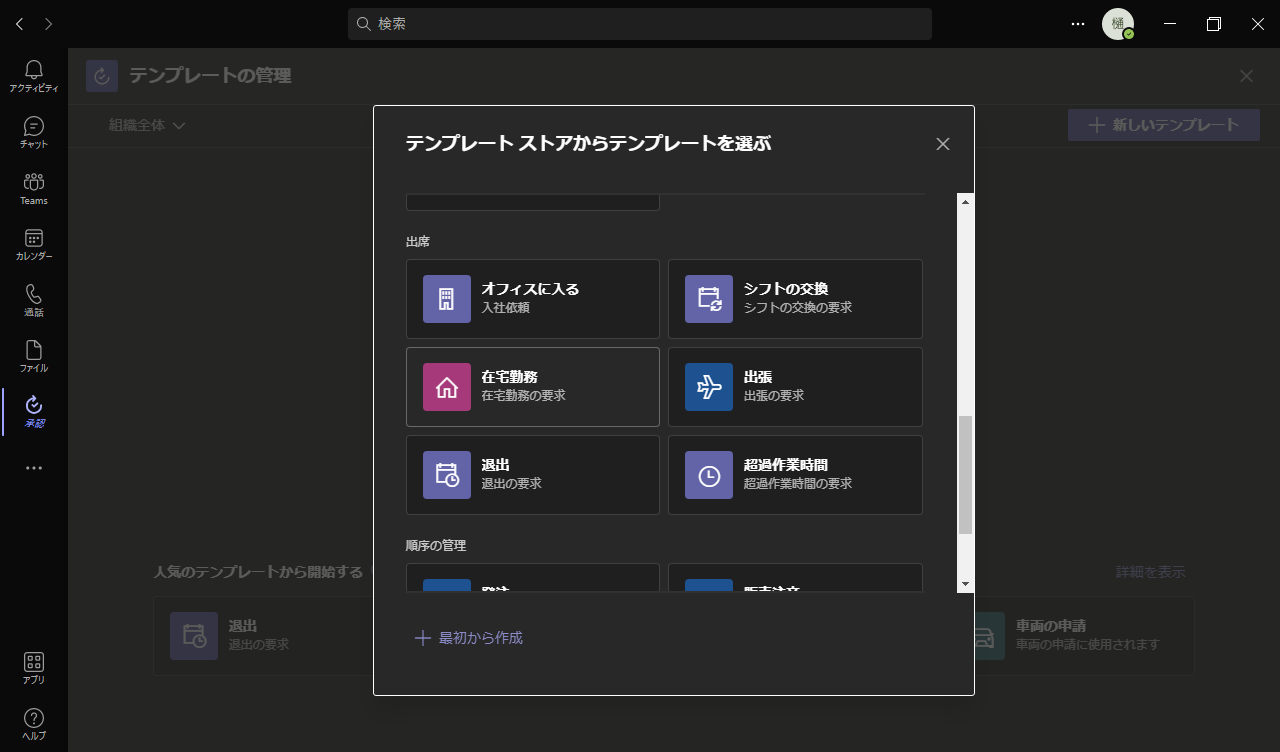Select the 出張 request template
Viewport: 1280px width, 752px height.
(x=795, y=387)
